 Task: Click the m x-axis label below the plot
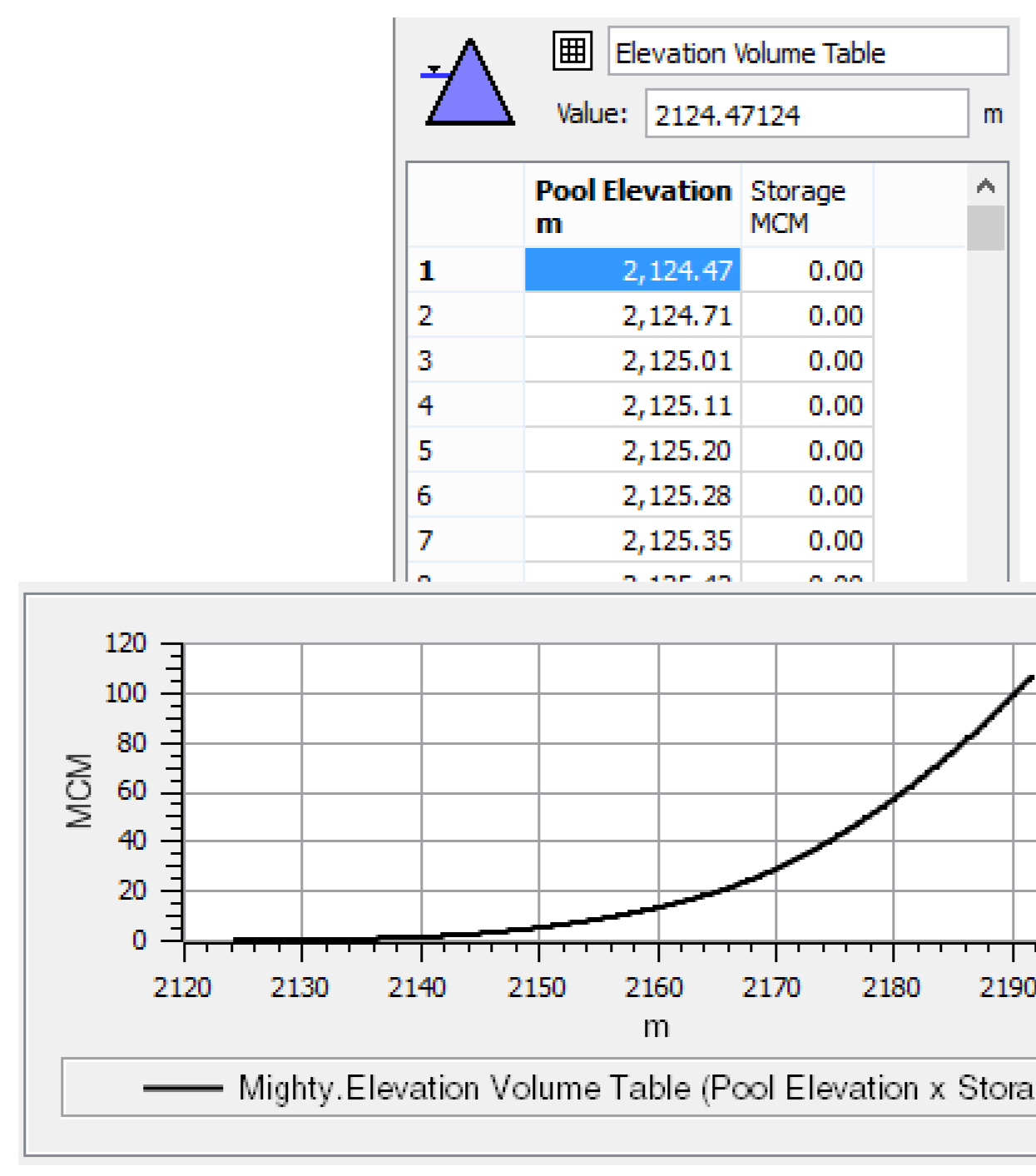(x=656, y=1026)
